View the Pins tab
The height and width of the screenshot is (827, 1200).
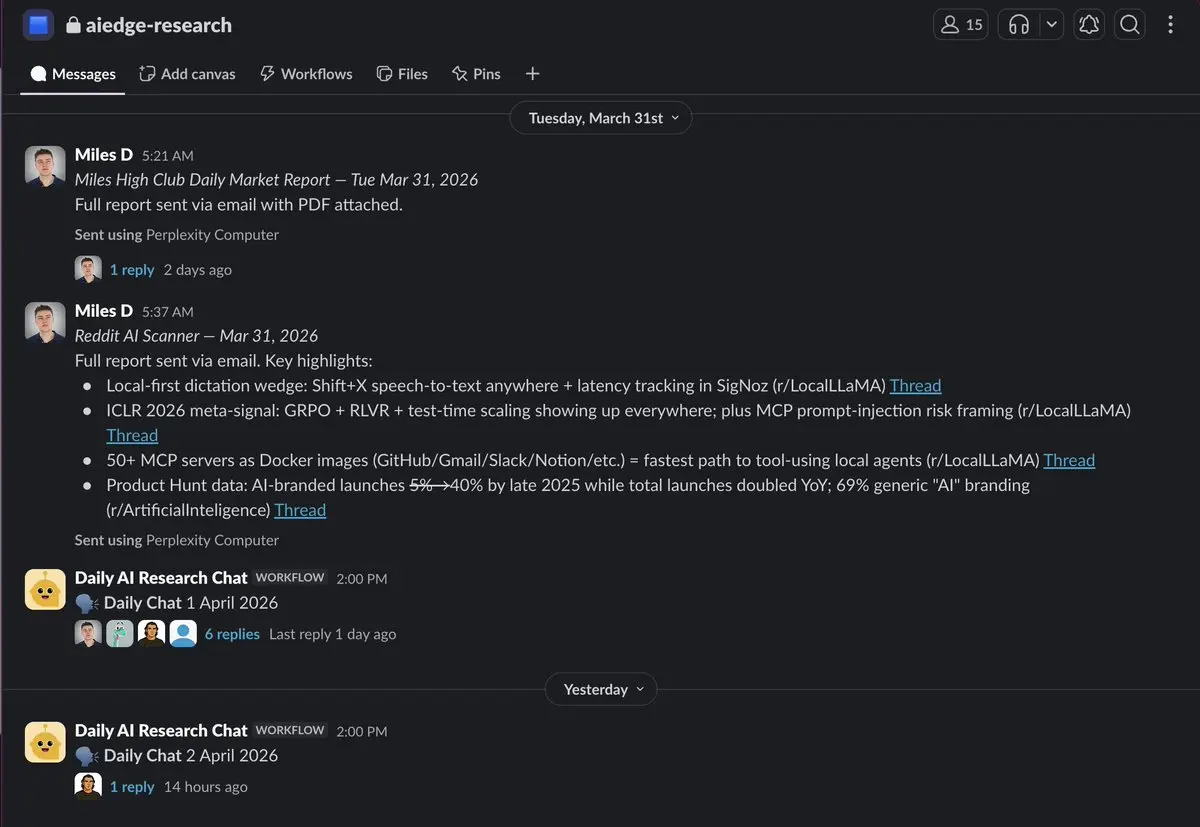click(476, 74)
